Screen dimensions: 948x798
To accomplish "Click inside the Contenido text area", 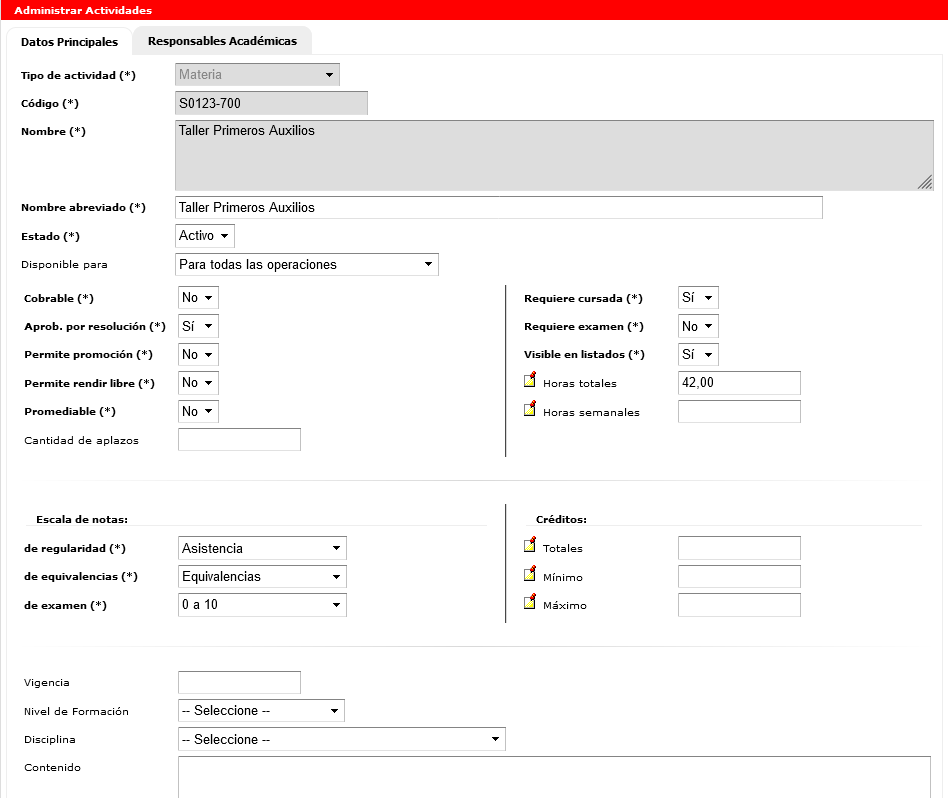I will [554, 777].
